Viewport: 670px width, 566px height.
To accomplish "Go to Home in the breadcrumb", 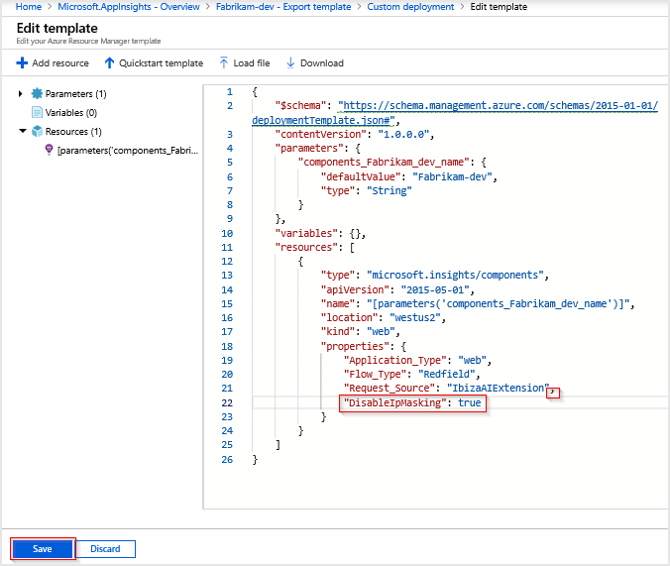I will [29, 7].
